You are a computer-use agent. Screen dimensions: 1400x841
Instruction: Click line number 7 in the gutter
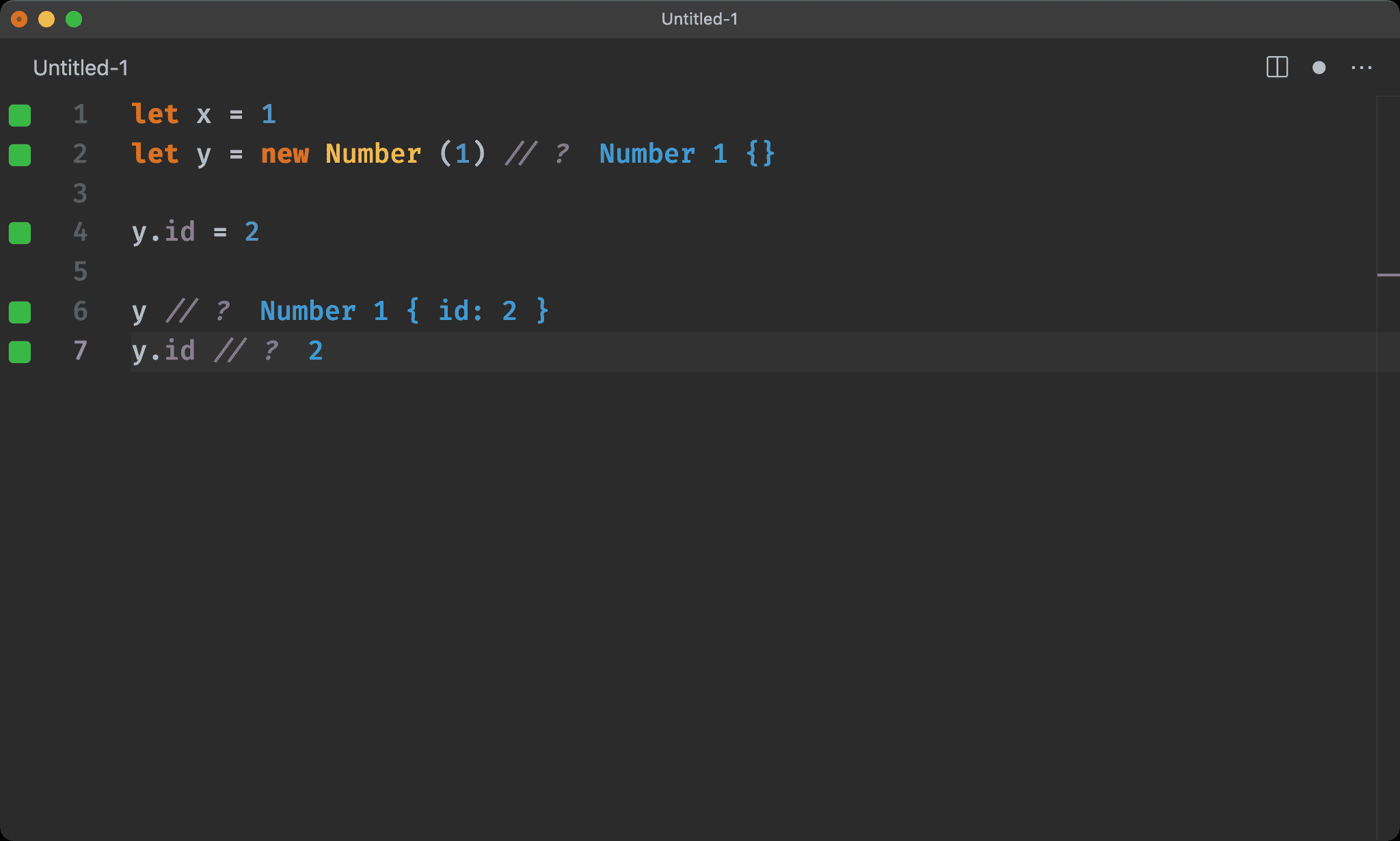81,351
